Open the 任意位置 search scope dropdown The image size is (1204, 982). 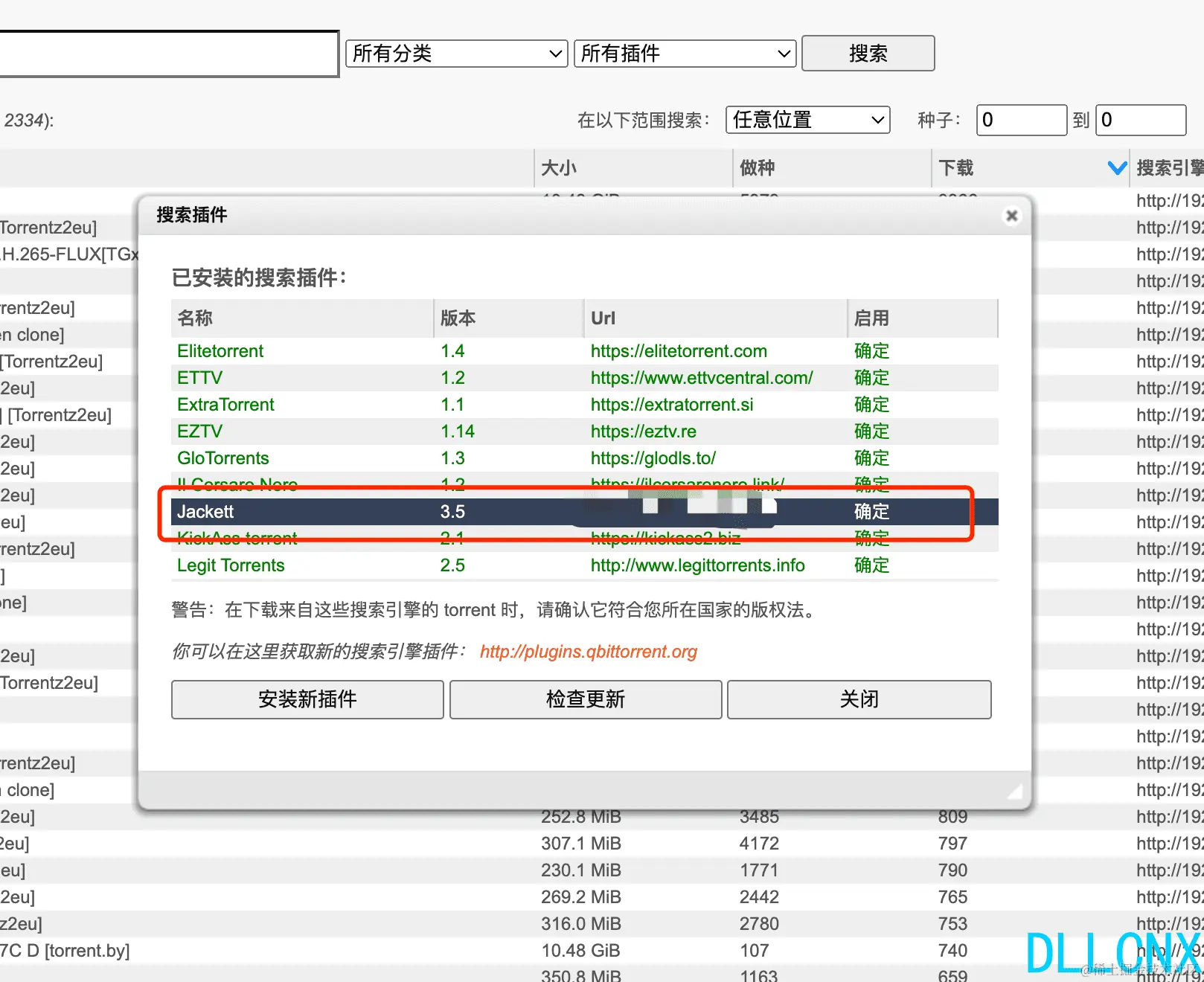[808, 120]
